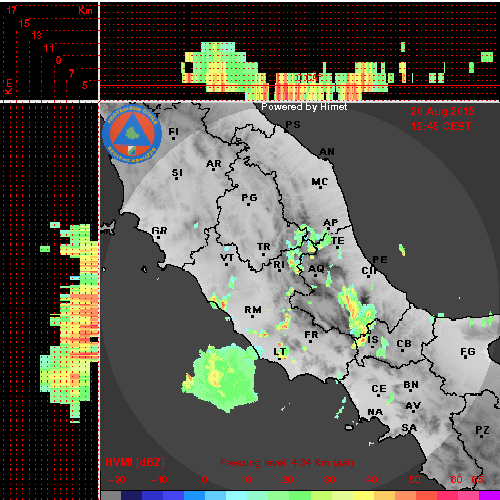Click the HVMI [dBZ] legend label
Viewport: 500px width, 500px height.
pyautogui.click(x=135, y=463)
